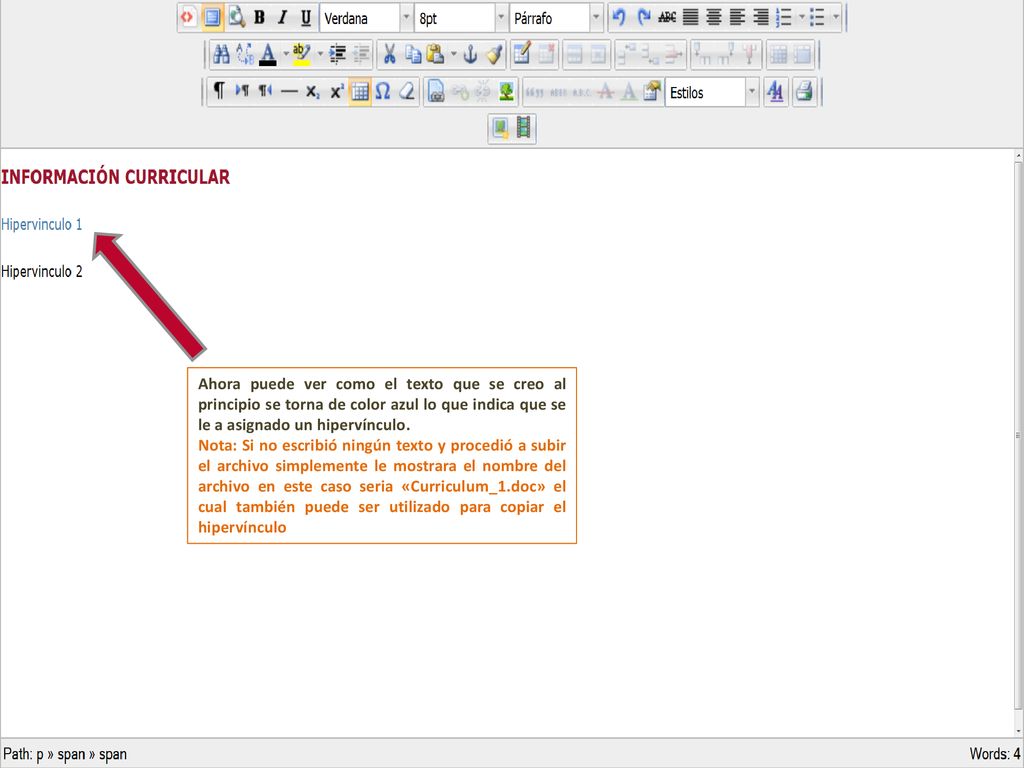
Task: Insert a bulleted list
Action: [x=818, y=18]
